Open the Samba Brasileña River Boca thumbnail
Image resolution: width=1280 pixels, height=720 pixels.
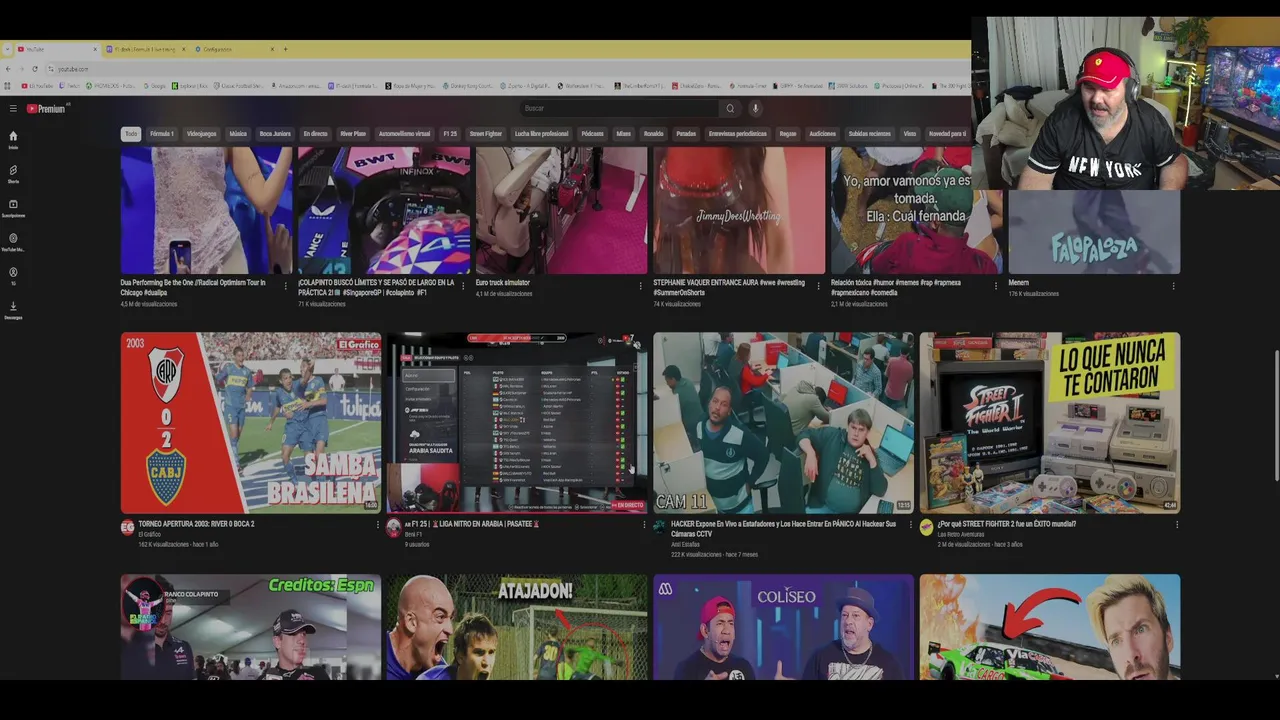tap(251, 423)
